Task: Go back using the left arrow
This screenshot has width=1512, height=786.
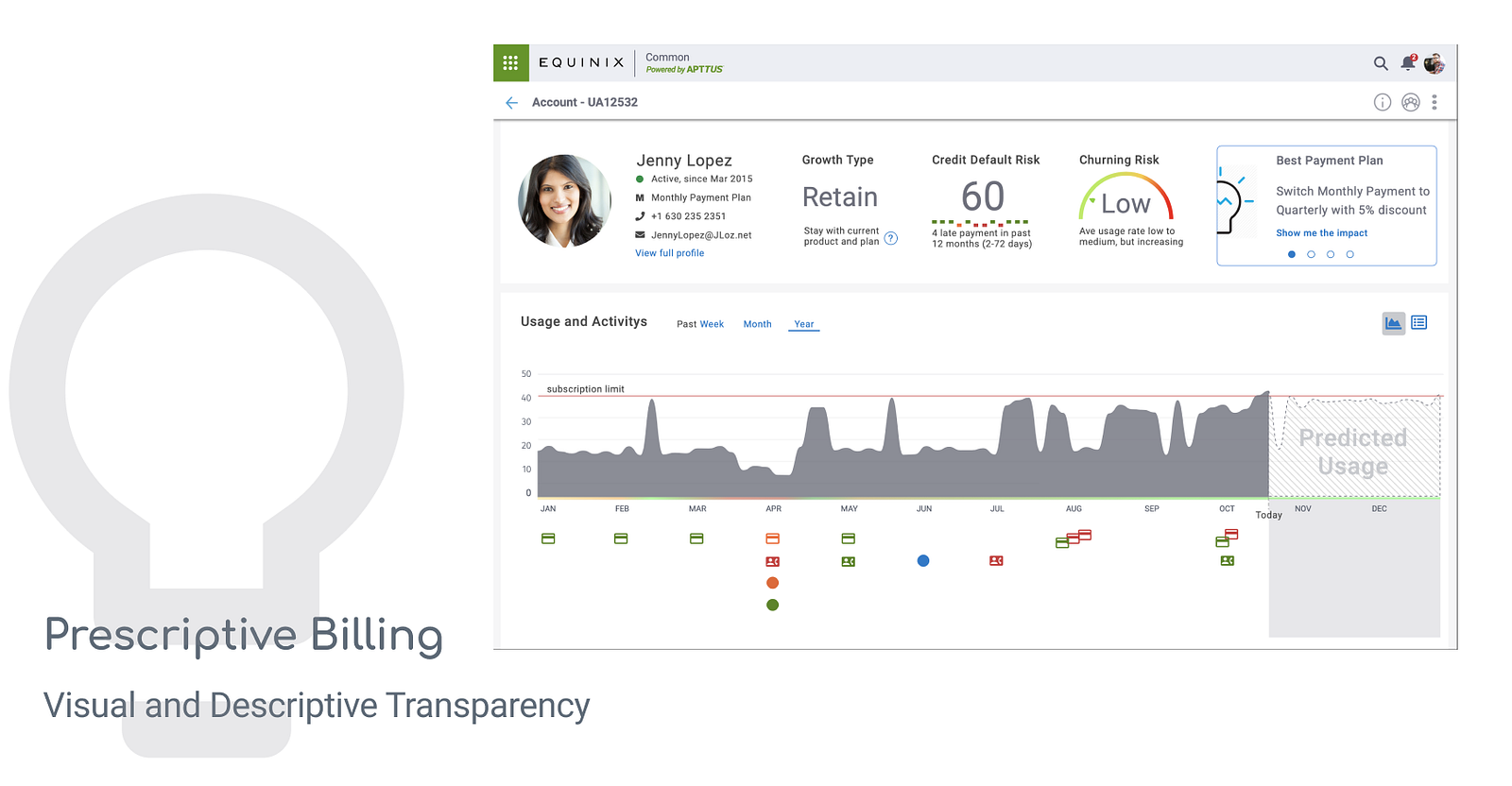Action: [x=511, y=102]
